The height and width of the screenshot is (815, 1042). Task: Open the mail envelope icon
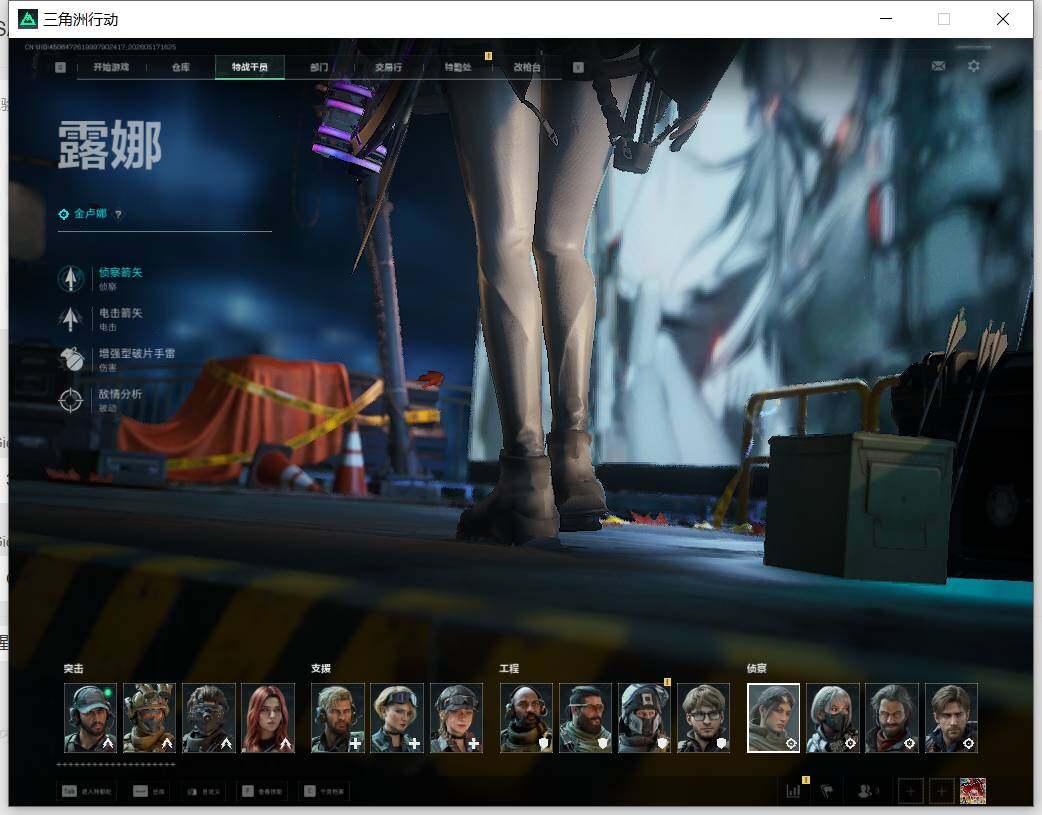click(x=938, y=66)
